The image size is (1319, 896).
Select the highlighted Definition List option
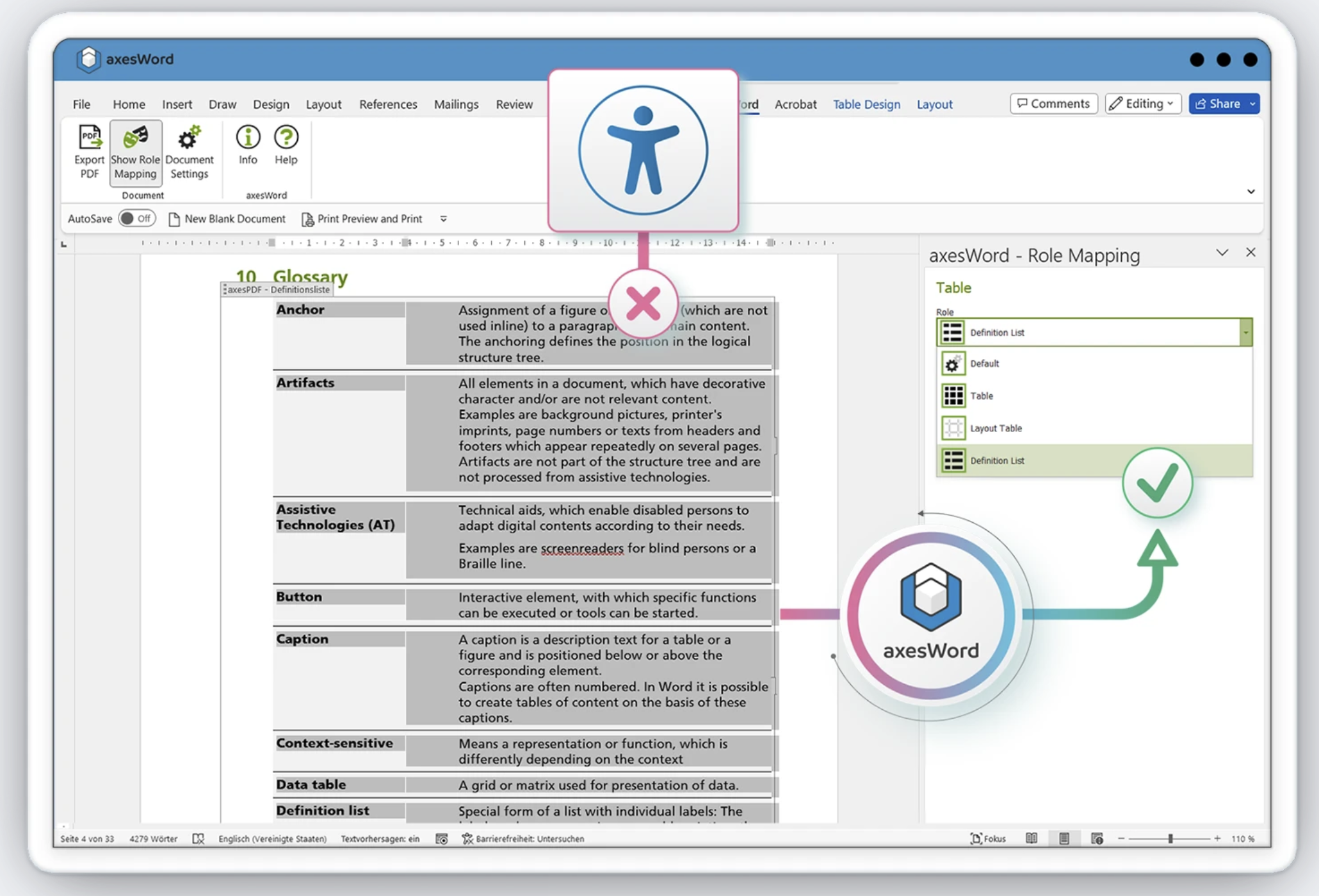click(1094, 460)
